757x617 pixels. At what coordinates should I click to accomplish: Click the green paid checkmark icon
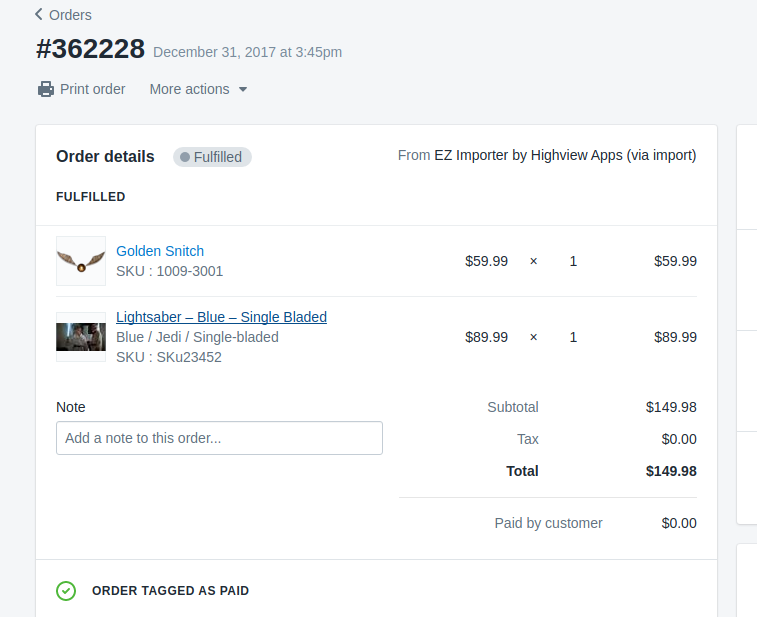[x=66, y=591]
